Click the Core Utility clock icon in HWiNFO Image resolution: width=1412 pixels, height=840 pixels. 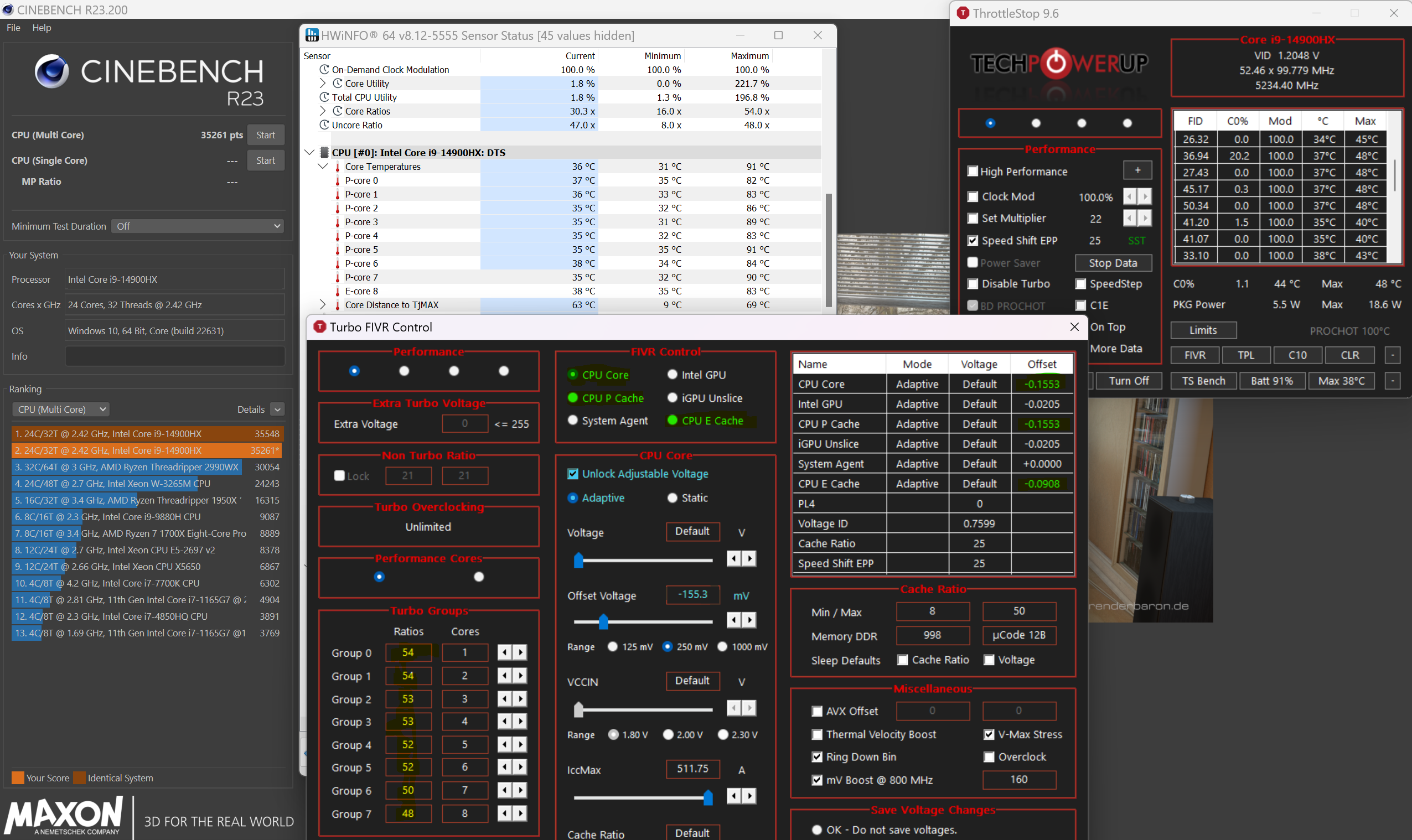pyautogui.click(x=338, y=83)
